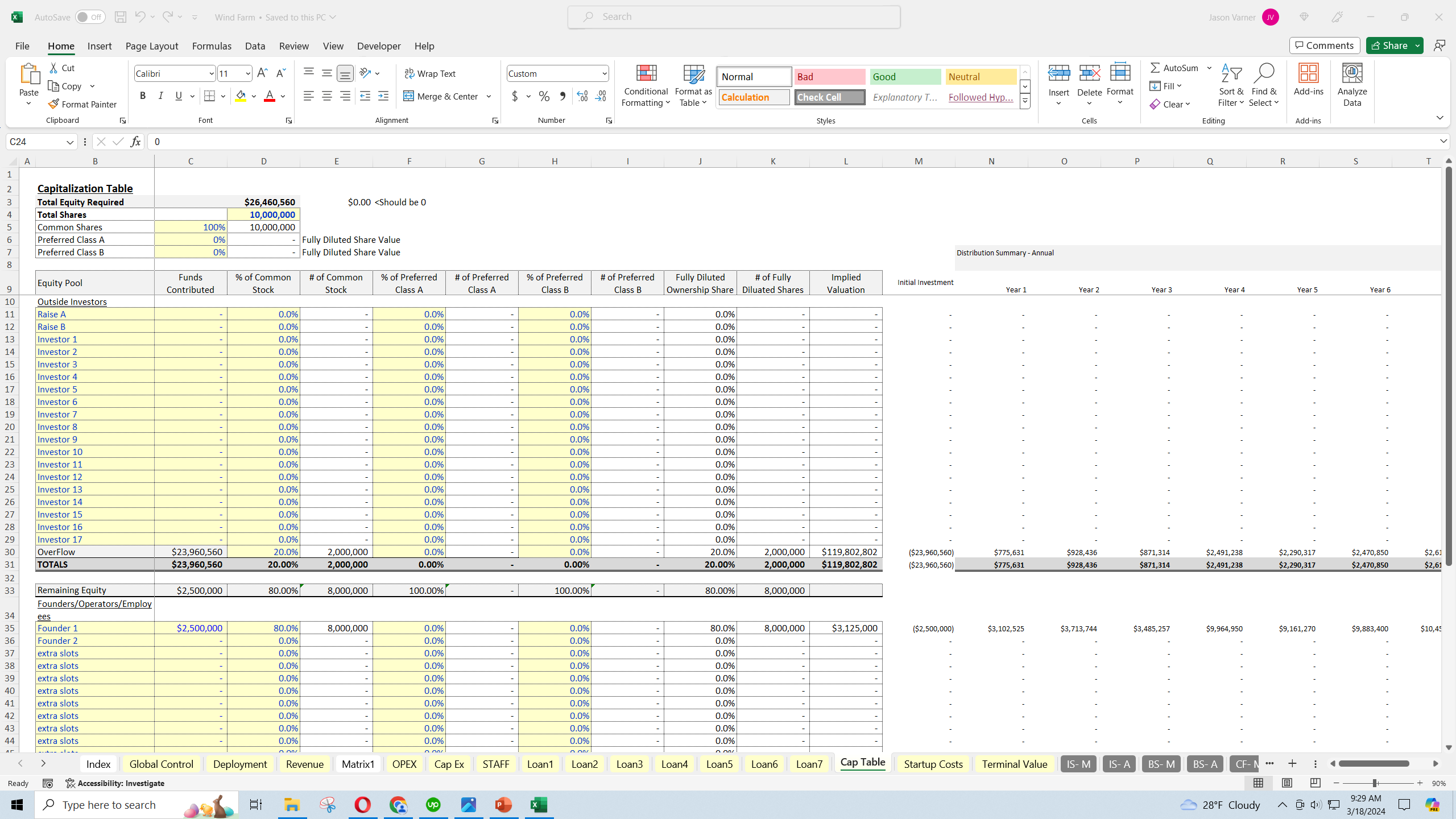Increase font size with the A-up icon
The height and width of the screenshot is (819, 1456).
[262, 73]
